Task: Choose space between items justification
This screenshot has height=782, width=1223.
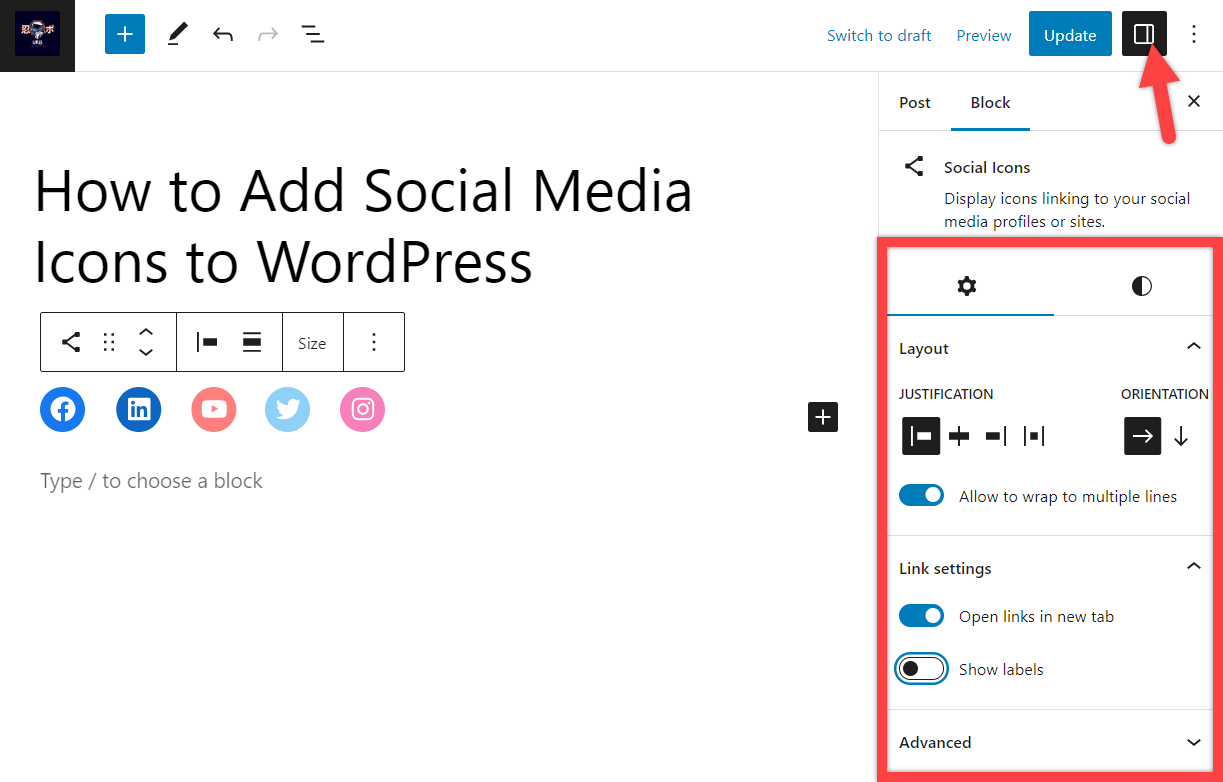Action: (1034, 436)
